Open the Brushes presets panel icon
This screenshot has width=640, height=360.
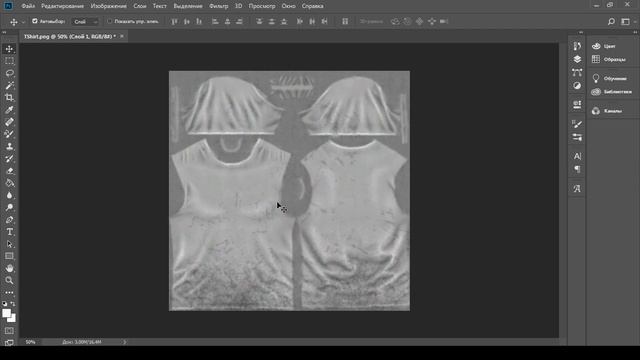pyautogui.click(x=577, y=137)
